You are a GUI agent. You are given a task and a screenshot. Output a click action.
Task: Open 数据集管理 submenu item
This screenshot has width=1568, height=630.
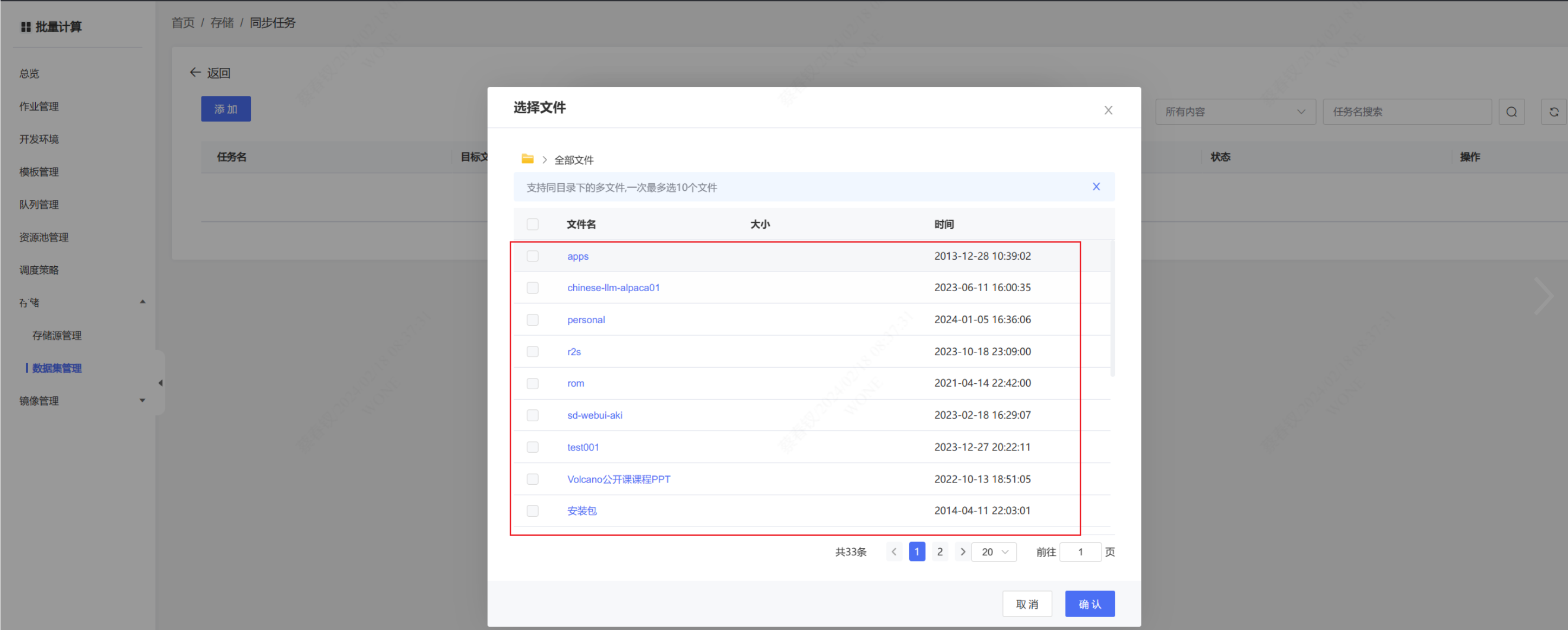click(x=56, y=368)
